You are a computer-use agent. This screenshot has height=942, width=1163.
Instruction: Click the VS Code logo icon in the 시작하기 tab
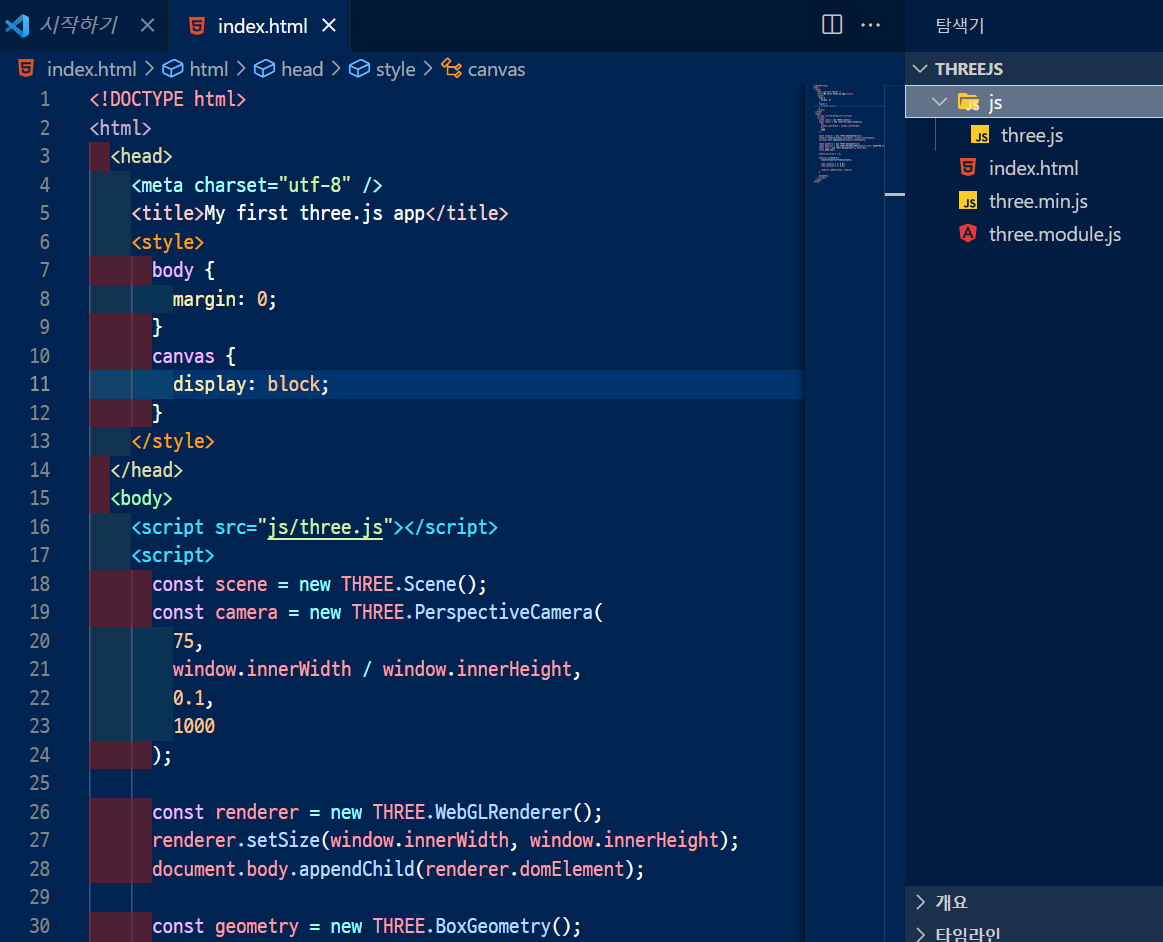coord(17,26)
